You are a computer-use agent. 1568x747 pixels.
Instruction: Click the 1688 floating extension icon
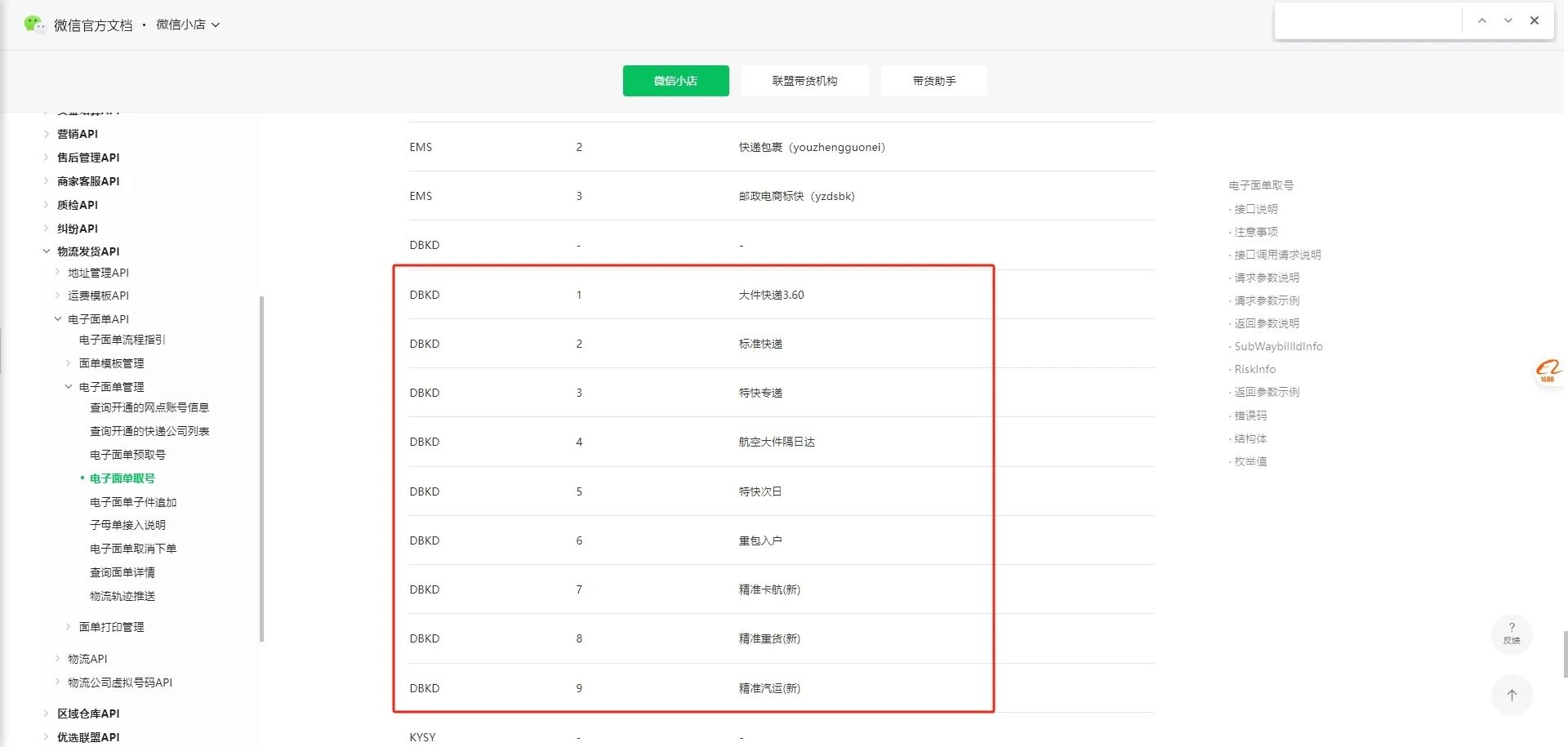coord(1548,371)
